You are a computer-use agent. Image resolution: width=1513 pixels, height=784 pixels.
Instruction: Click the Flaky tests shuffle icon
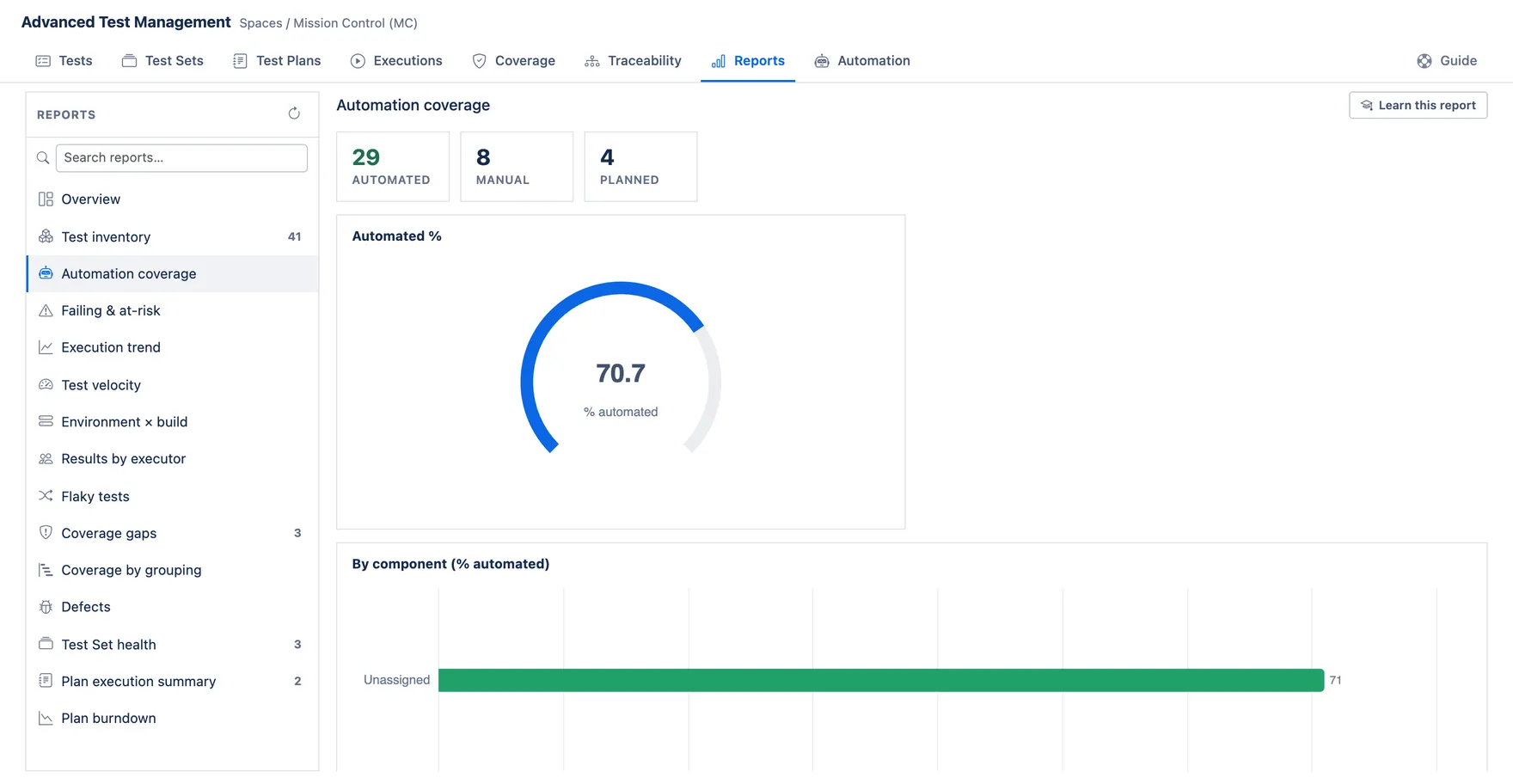pyautogui.click(x=46, y=496)
